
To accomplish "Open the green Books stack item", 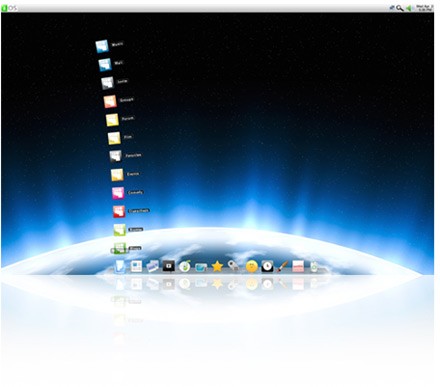I will pos(120,230).
